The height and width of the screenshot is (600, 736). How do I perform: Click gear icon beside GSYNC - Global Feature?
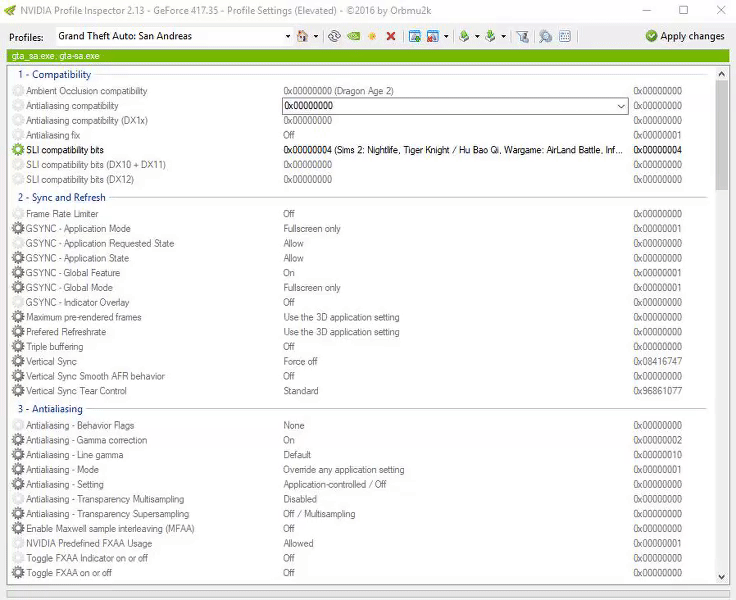coord(18,273)
